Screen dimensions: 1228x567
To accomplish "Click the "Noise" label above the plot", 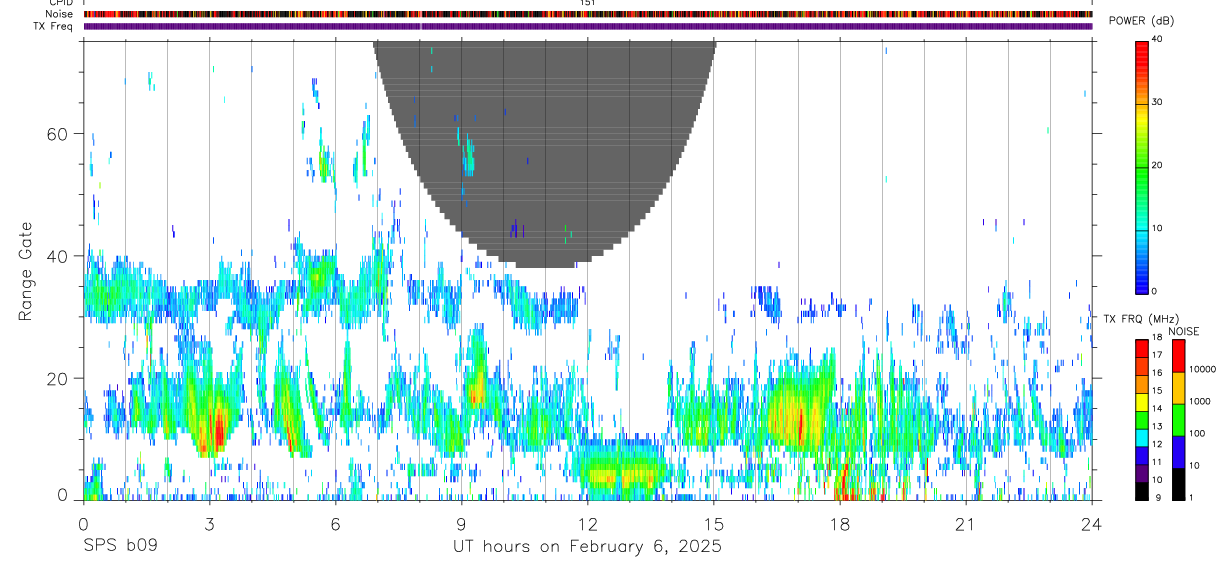I will point(60,14).
